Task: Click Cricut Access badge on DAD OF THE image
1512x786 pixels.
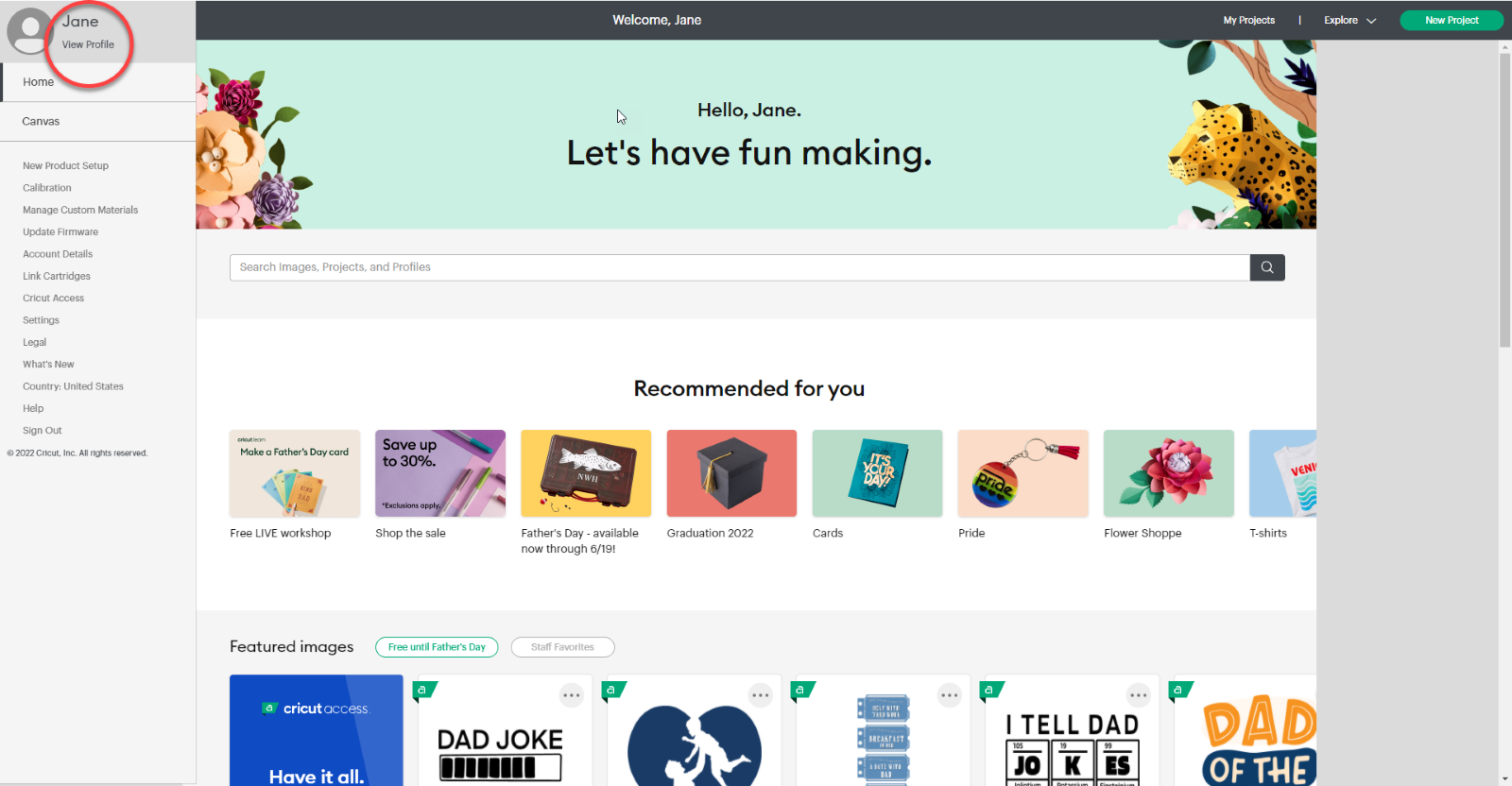Action: pyautogui.click(x=1178, y=691)
